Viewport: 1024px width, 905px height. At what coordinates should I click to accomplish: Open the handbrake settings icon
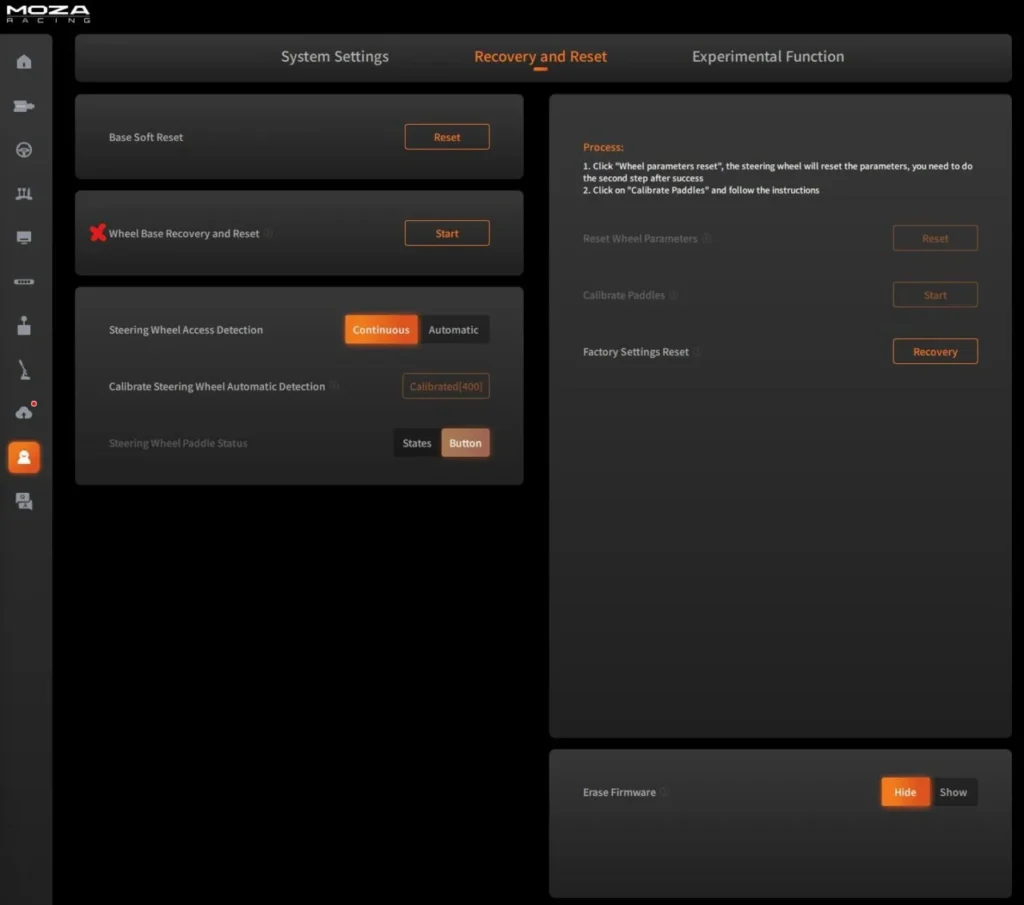click(24, 370)
